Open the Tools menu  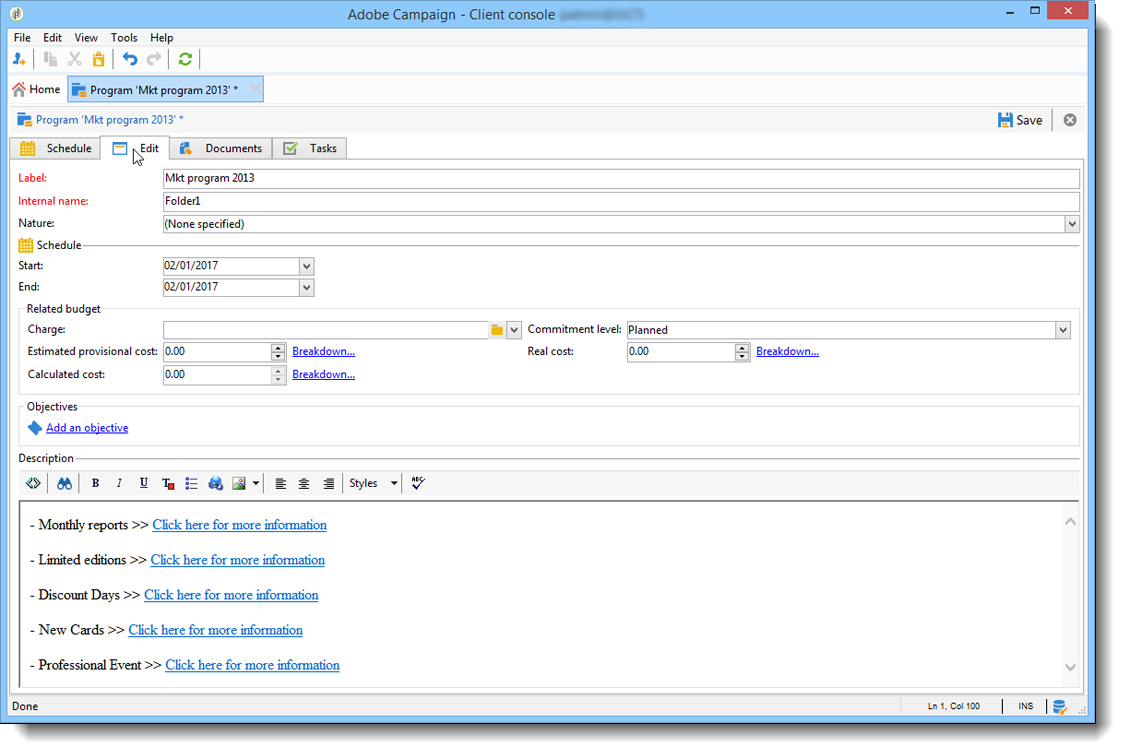coord(124,37)
